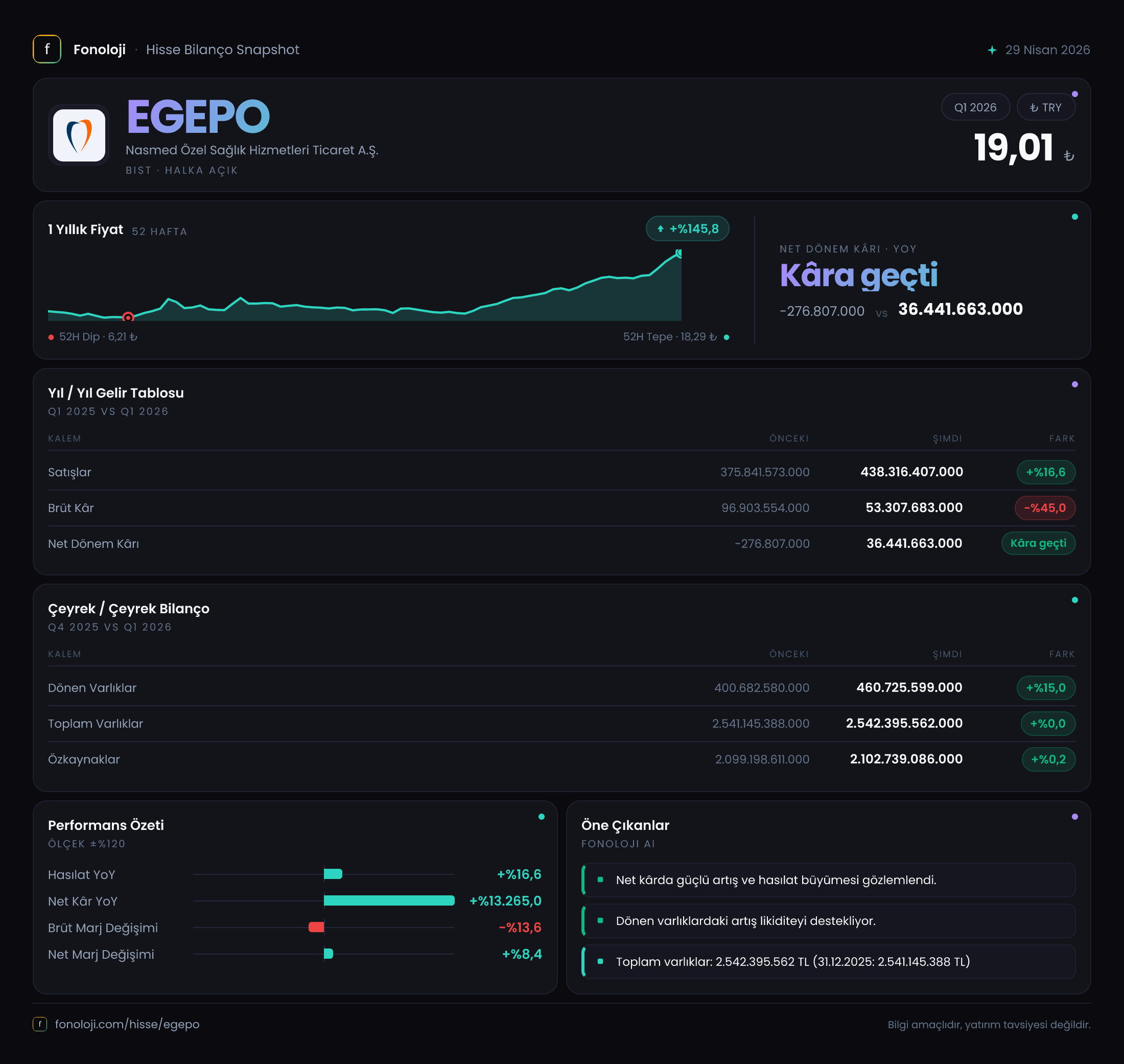Image resolution: width=1124 pixels, height=1064 pixels.
Task: Open the fonoloji.com/hisse/egepo link
Action: pyautogui.click(x=127, y=1024)
